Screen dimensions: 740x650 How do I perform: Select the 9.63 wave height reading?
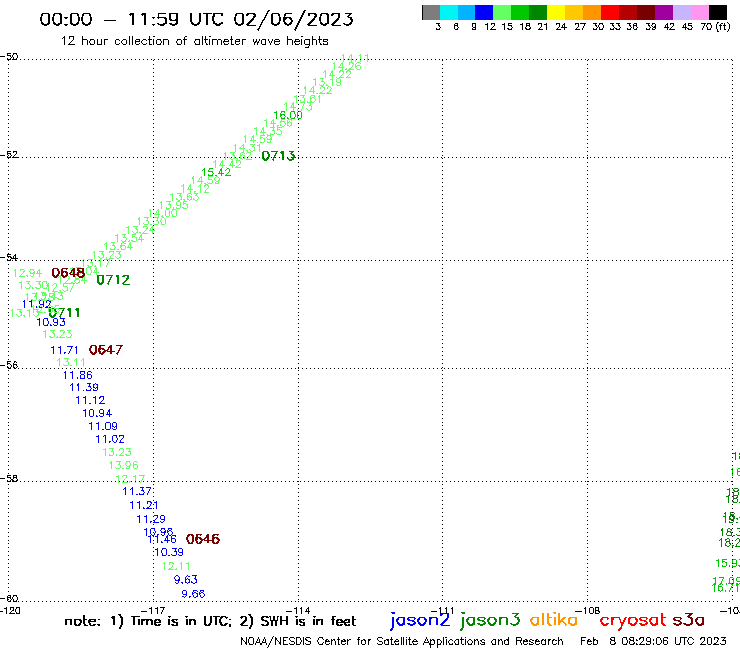click(186, 579)
